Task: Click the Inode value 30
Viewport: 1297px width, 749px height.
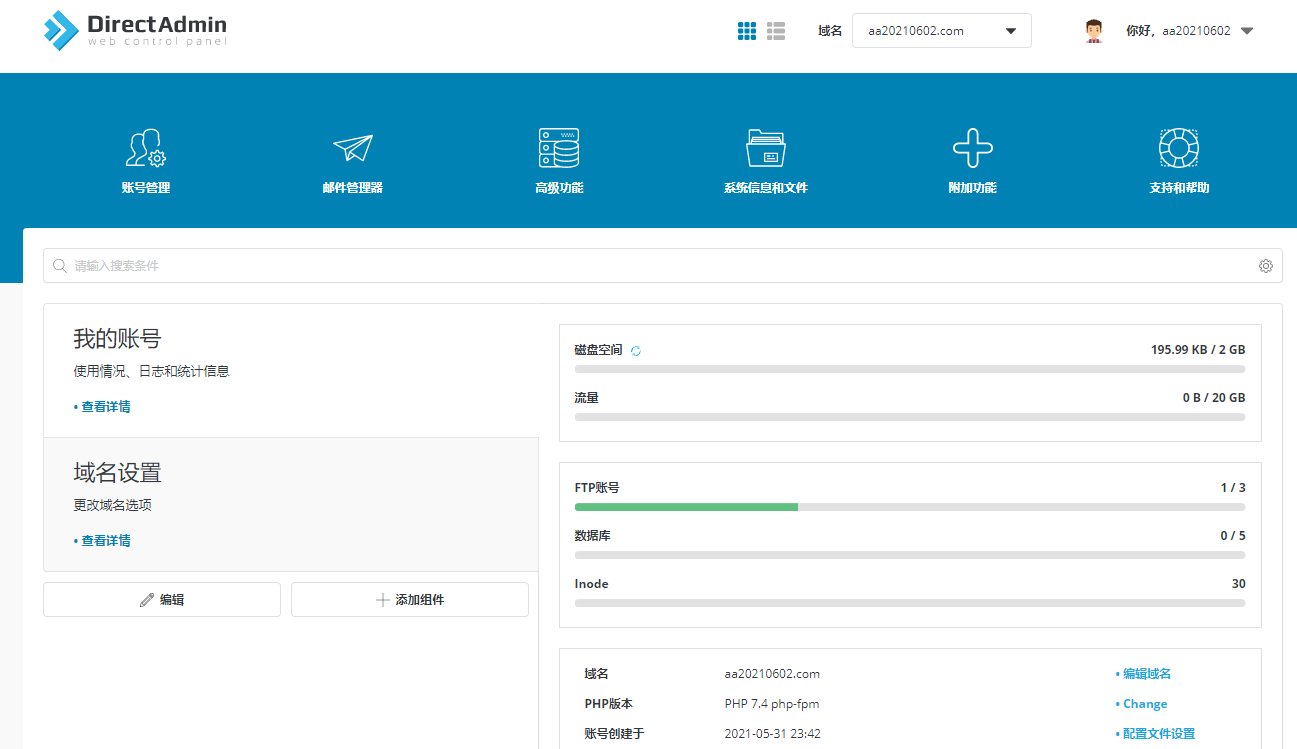Action: 1239,584
